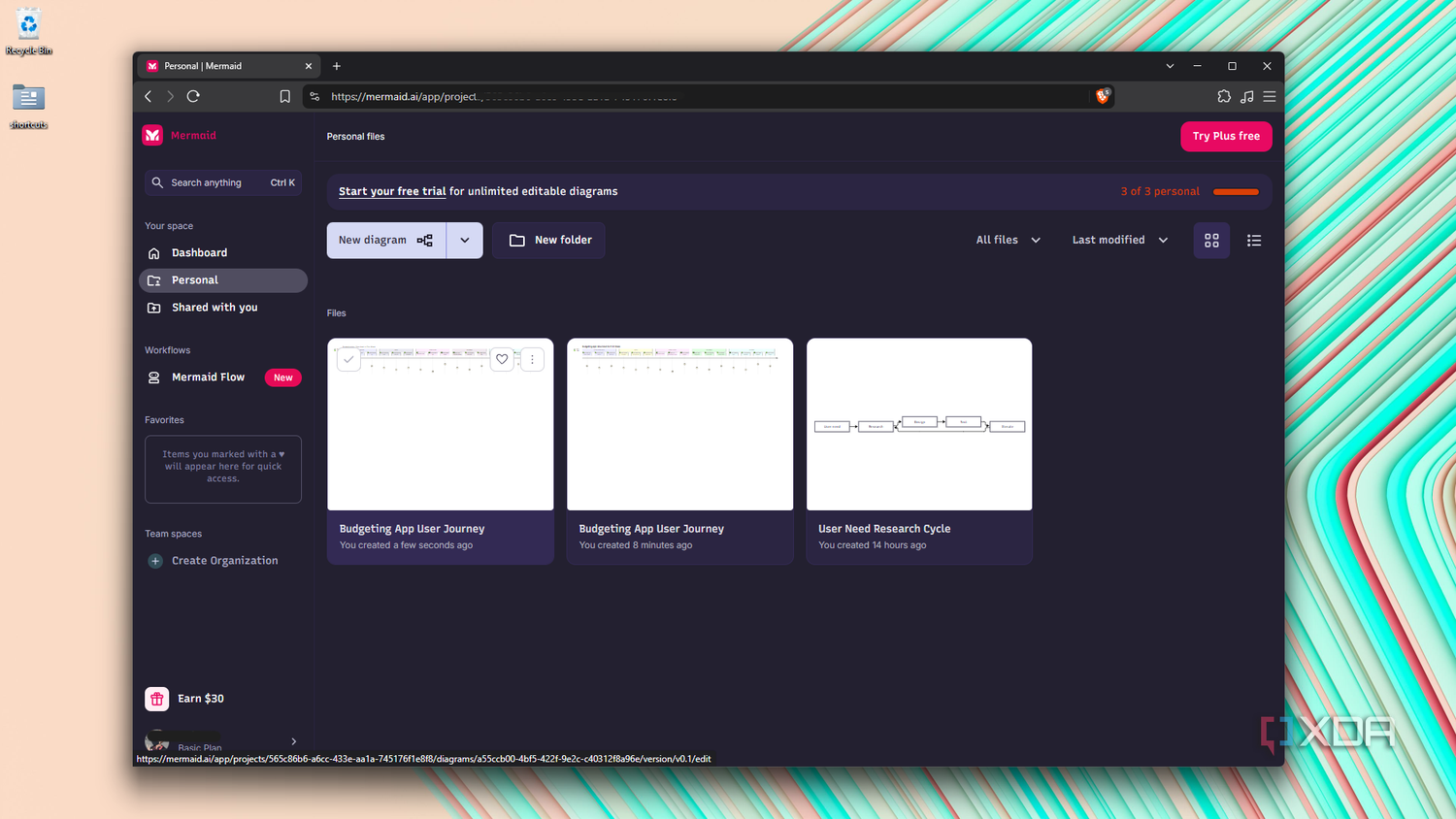The image size is (1456, 819).
Task: Click the New folder button
Action: tap(549, 241)
